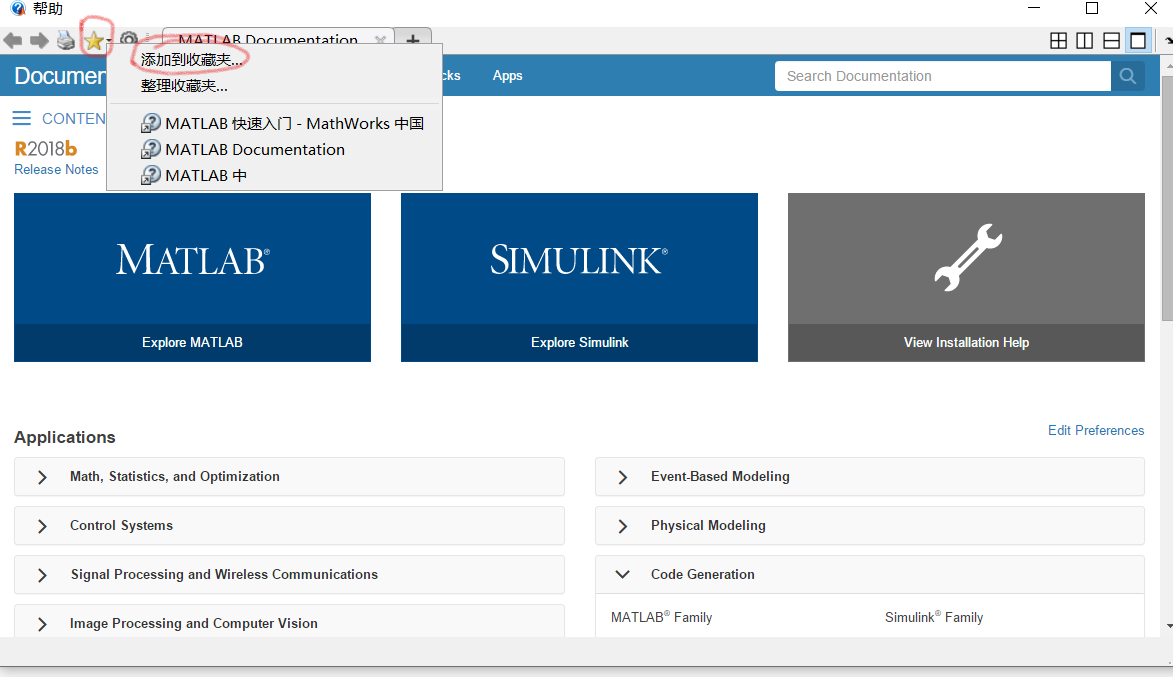Go forward with the right arrow
The width and height of the screenshot is (1173, 677).
tap(39, 40)
